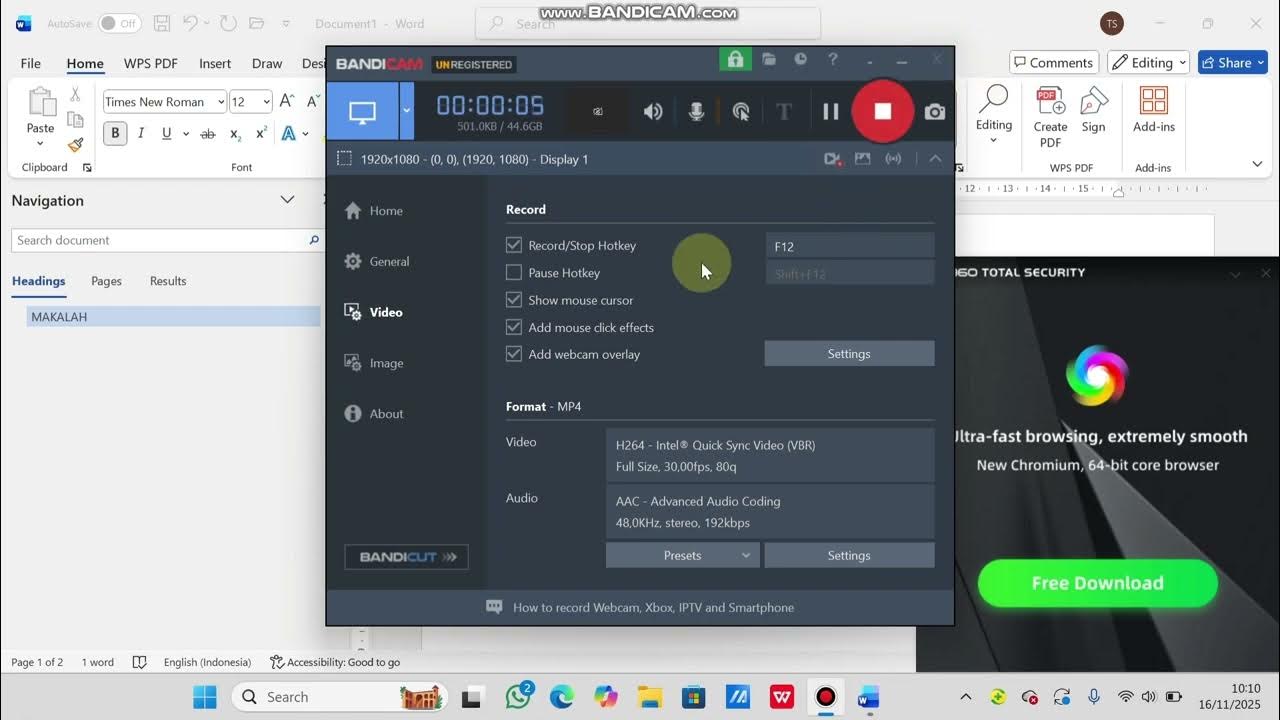Viewport: 1280px width, 720px height.
Task: Toggle Add mouse click effects checkbox
Action: click(x=514, y=327)
